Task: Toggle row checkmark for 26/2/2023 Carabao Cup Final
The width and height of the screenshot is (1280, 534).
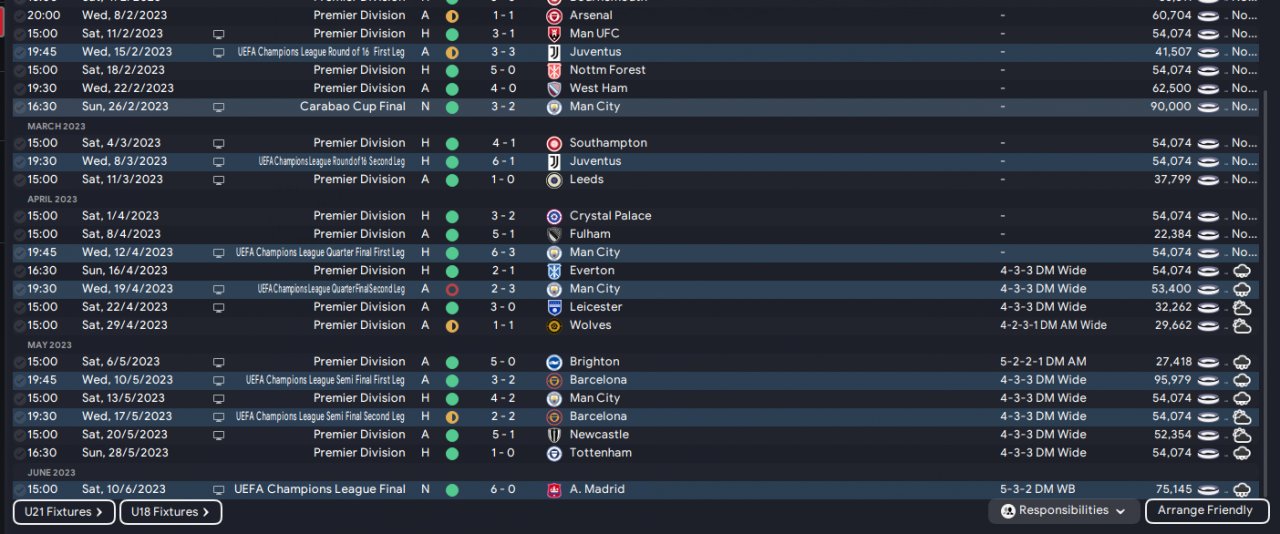Action: 20,107
